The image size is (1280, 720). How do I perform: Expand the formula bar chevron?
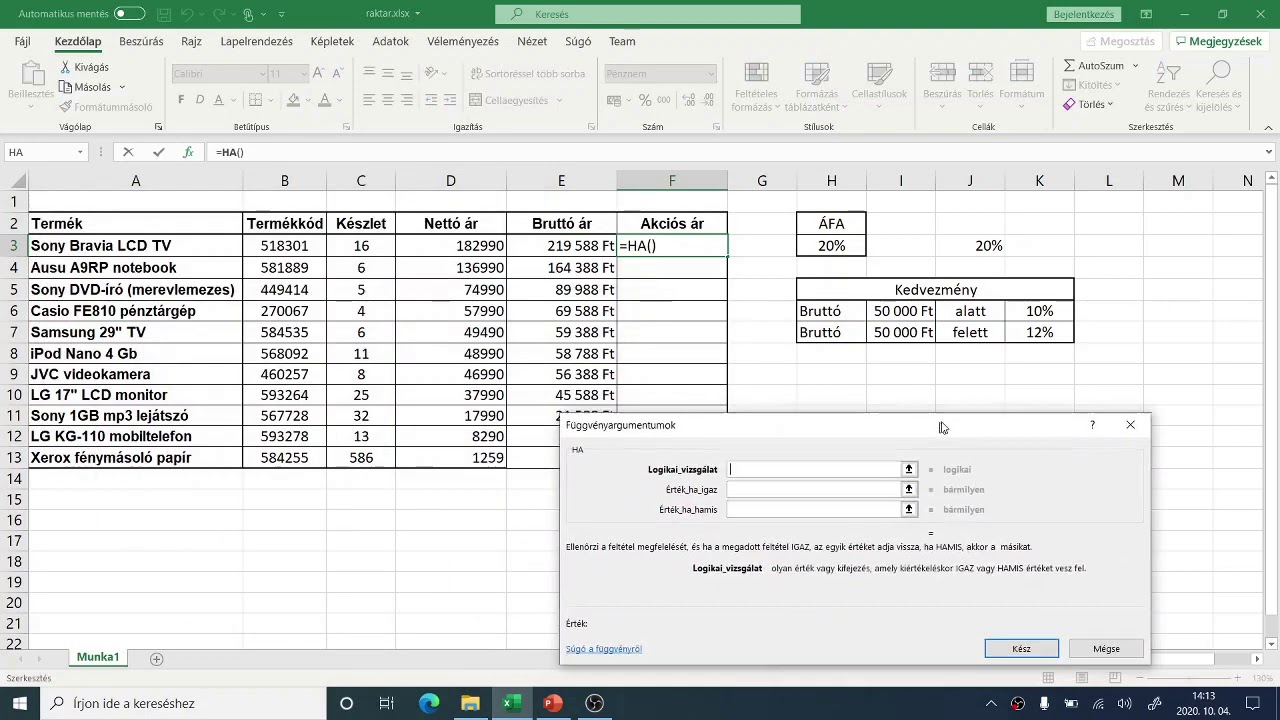[1269, 152]
